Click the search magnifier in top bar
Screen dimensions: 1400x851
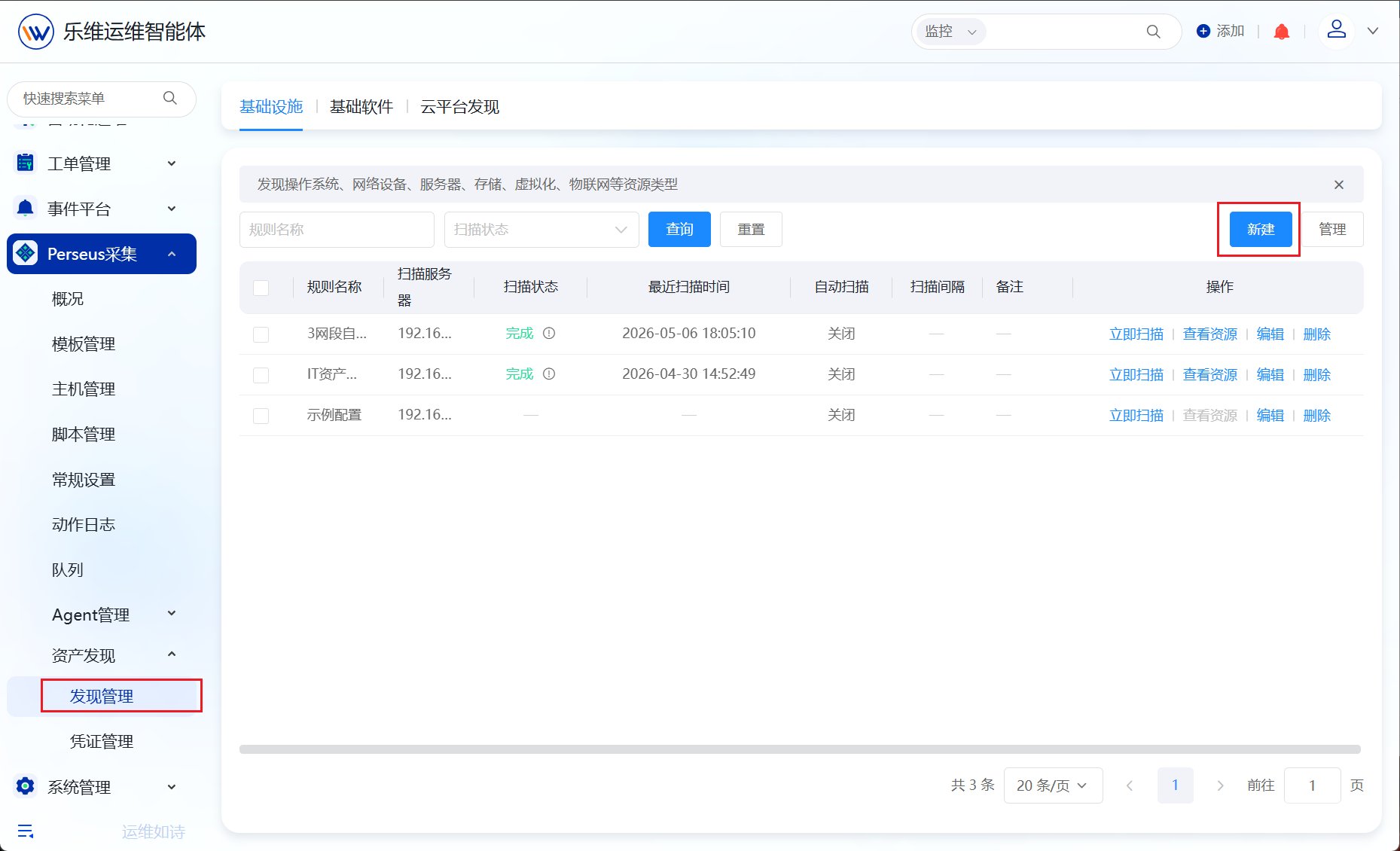[x=1153, y=32]
